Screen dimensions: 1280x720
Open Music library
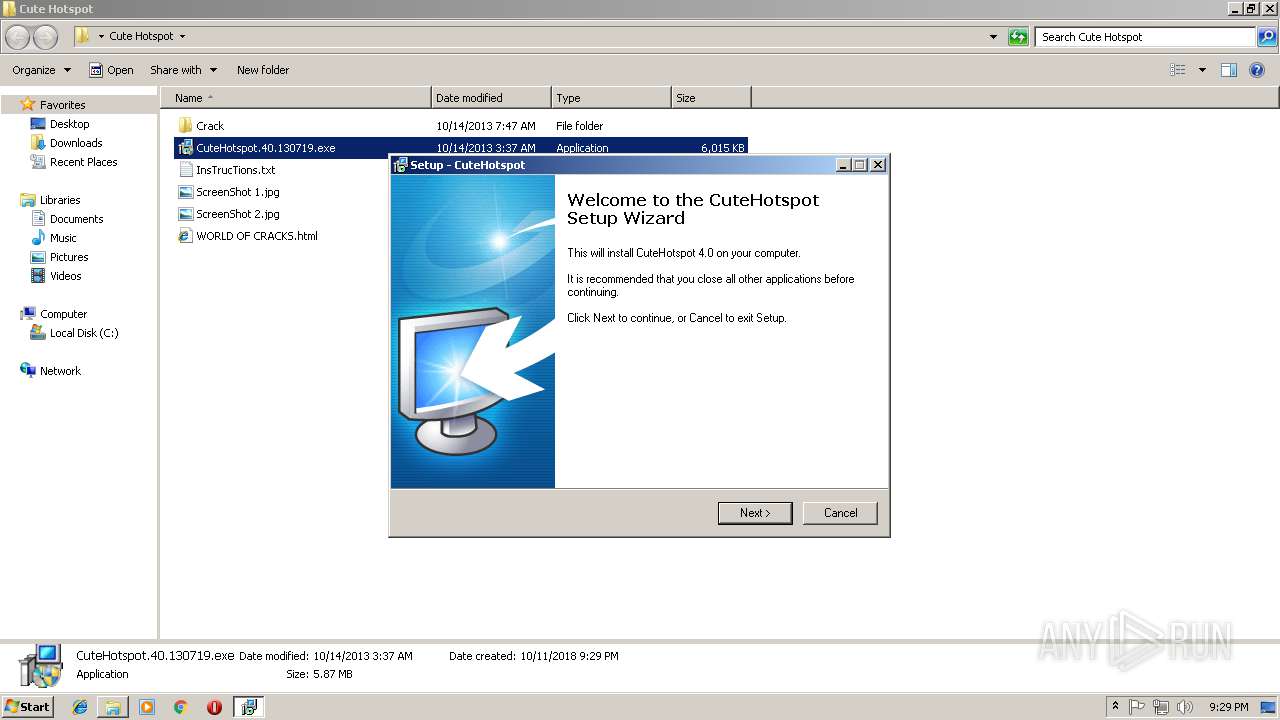tap(63, 238)
